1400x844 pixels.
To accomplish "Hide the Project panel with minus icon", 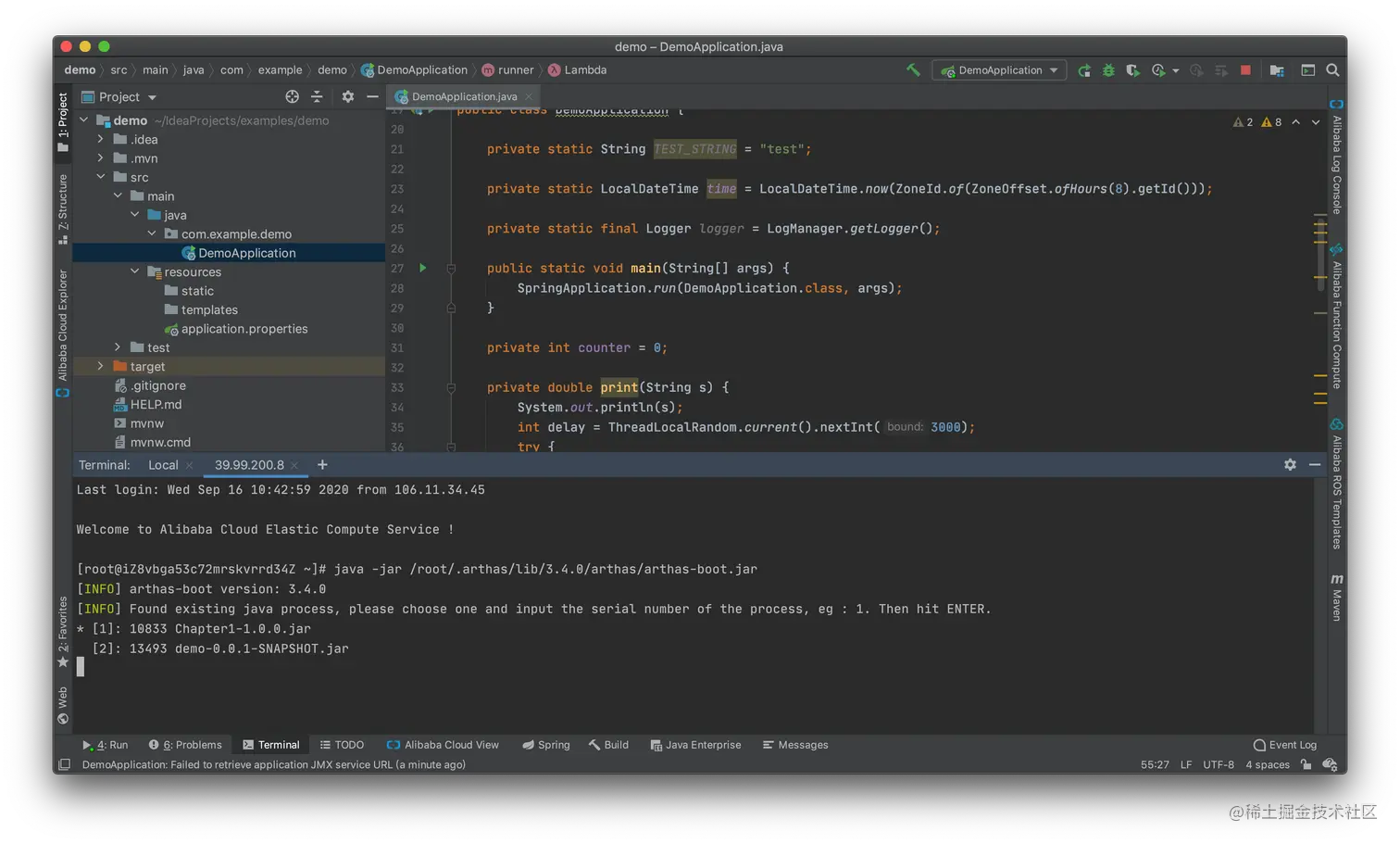I will [x=372, y=96].
